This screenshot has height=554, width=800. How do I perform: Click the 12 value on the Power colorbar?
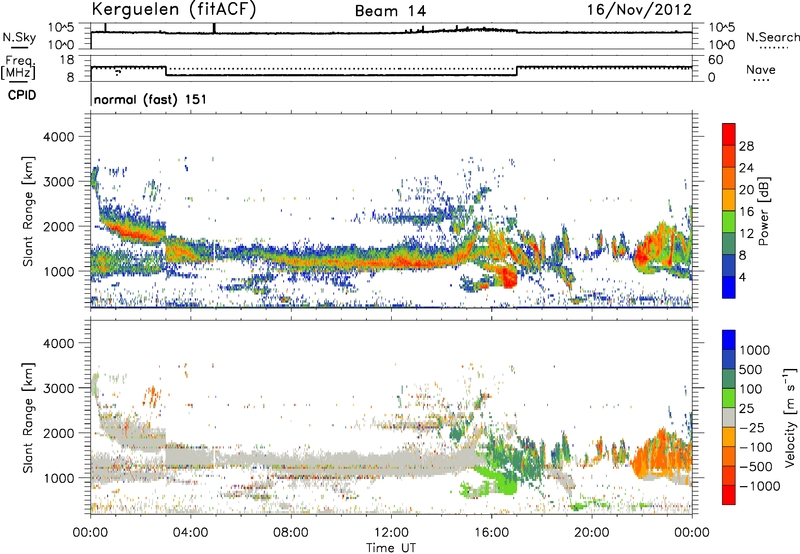point(746,234)
